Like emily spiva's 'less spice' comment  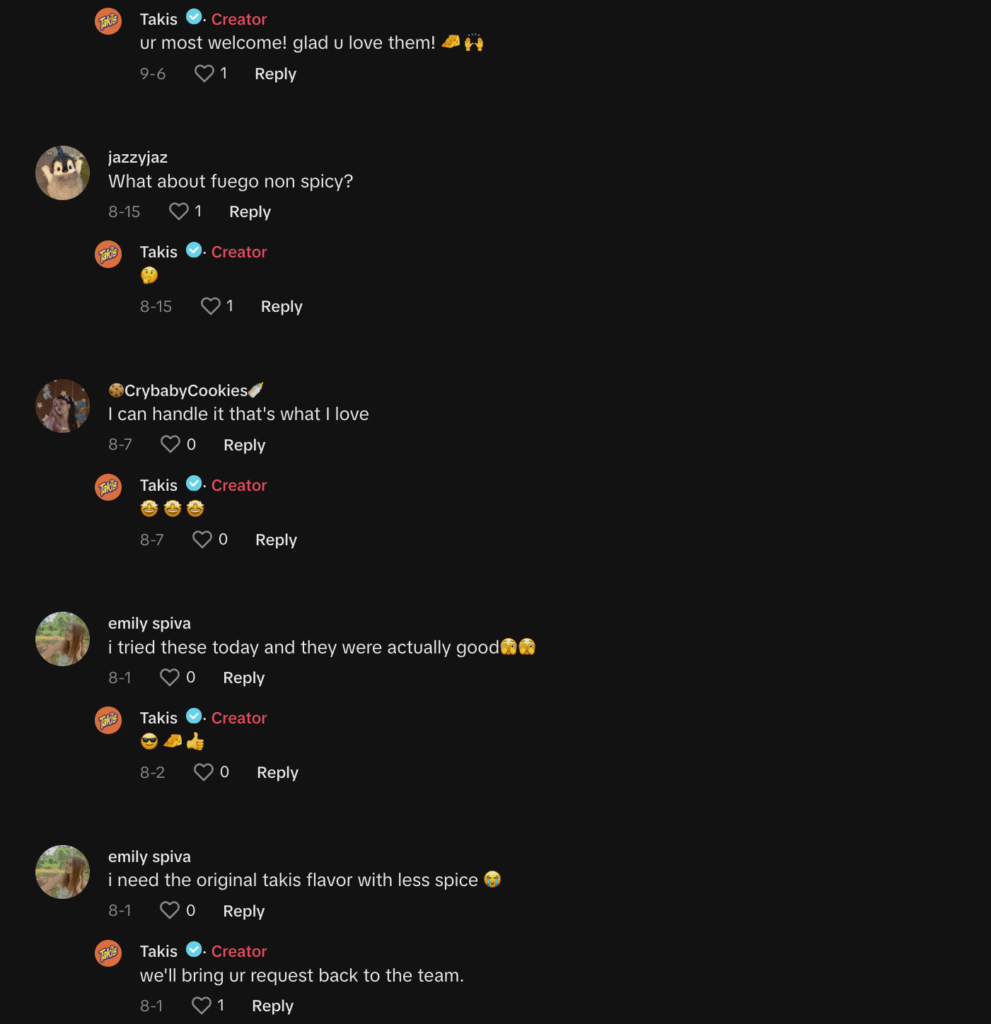(169, 910)
